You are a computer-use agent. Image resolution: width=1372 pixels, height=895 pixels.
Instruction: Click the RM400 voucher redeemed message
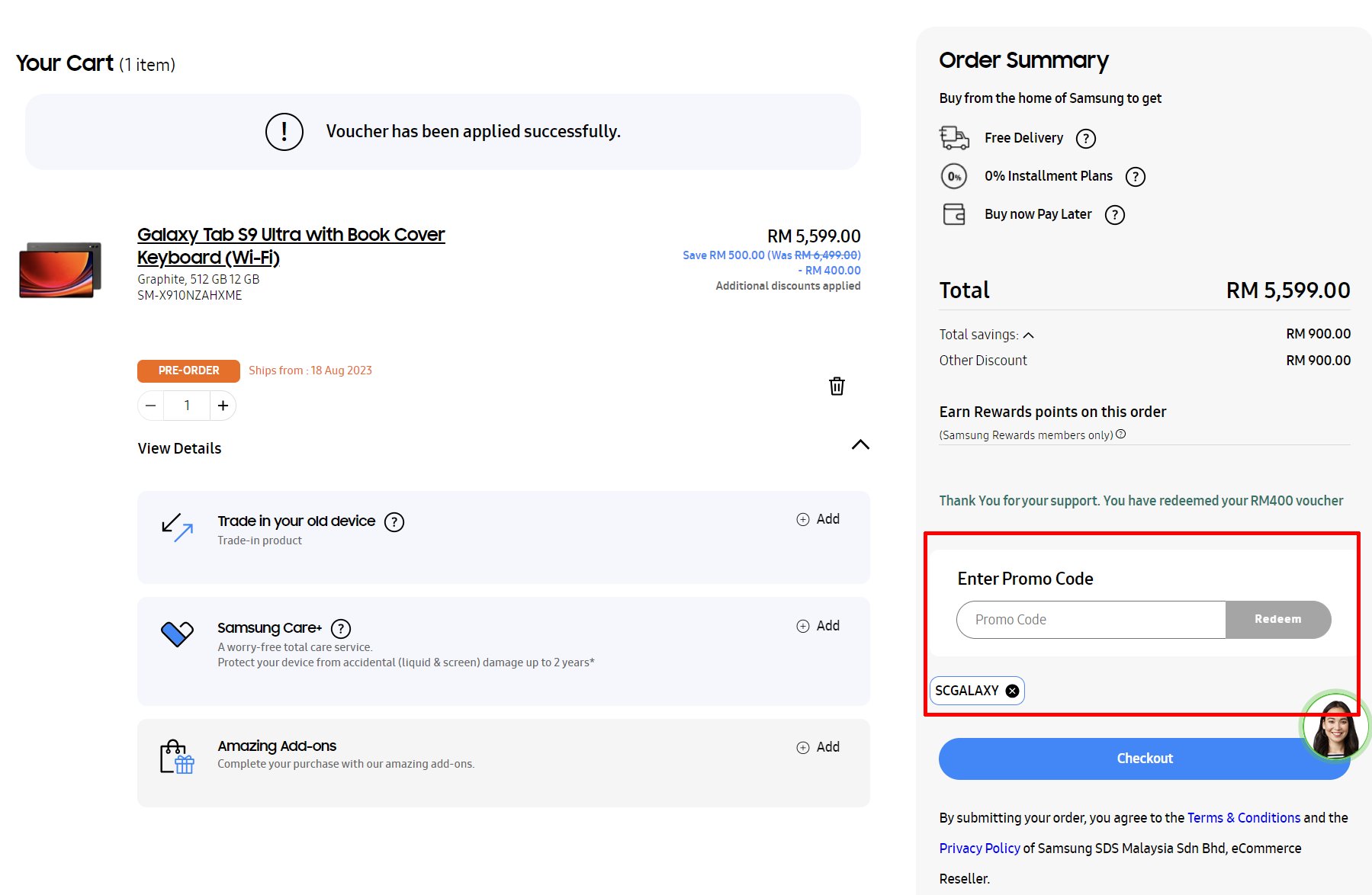1141,501
